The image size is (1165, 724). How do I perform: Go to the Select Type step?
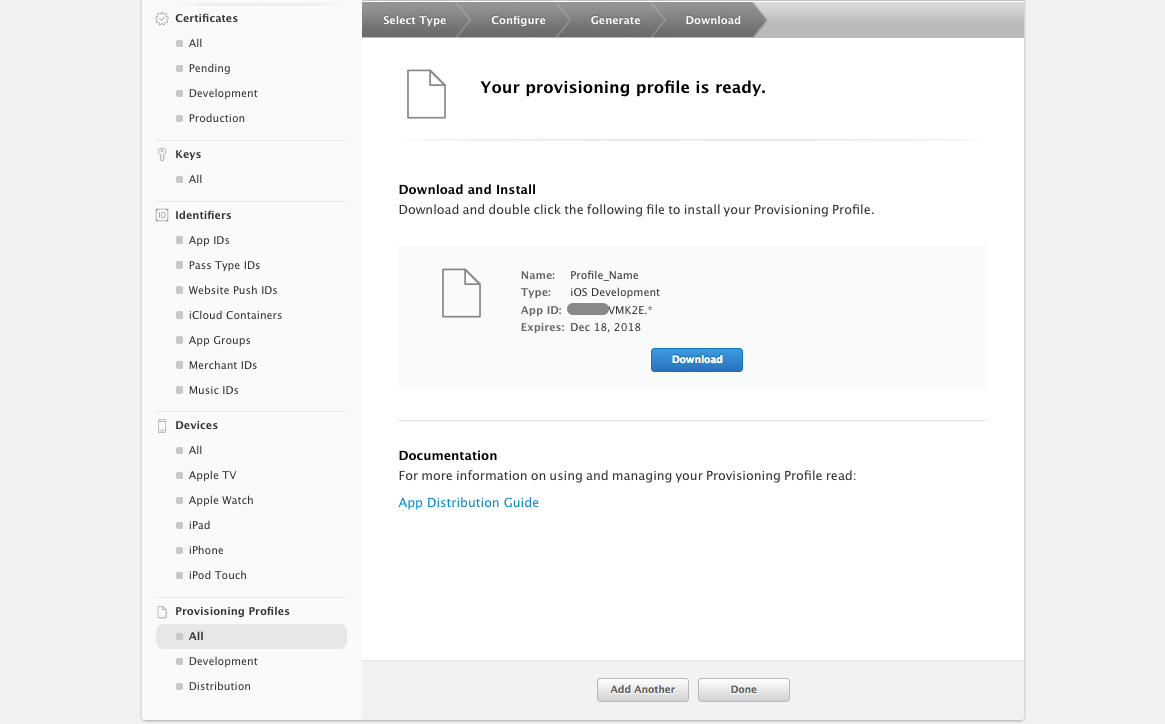414,20
